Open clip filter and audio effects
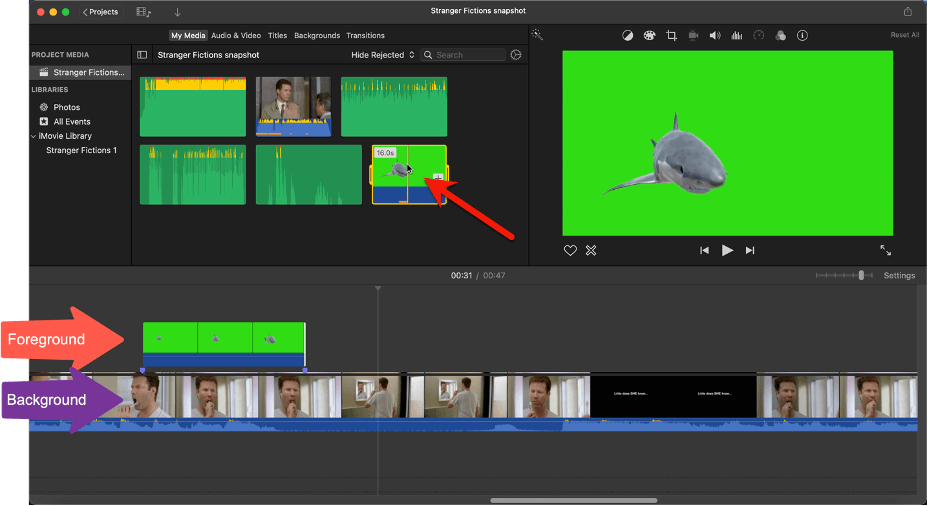The width and height of the screenshot is (928, 506). (781, 36)
